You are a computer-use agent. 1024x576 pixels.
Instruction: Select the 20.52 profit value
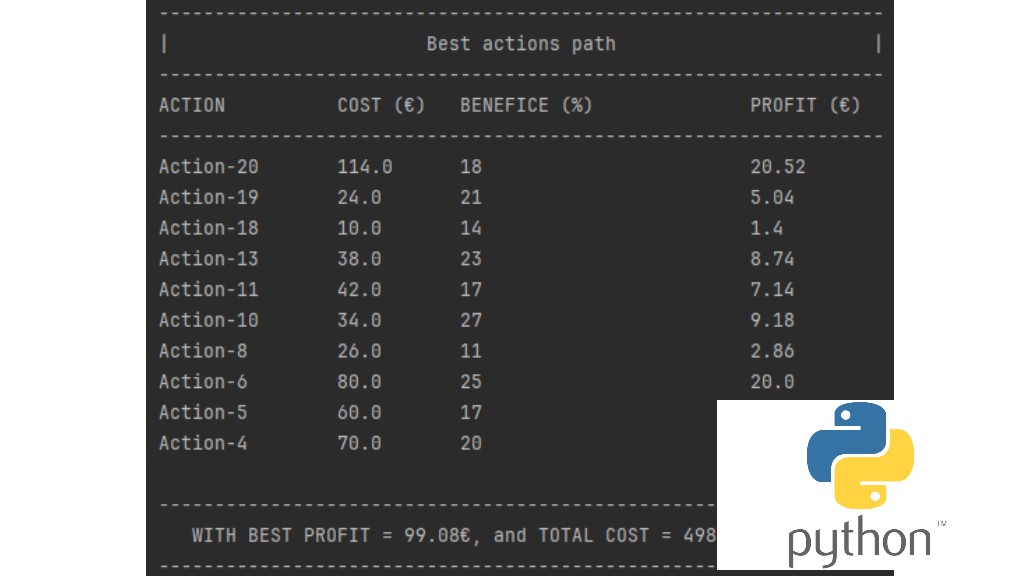click(777, 167)
